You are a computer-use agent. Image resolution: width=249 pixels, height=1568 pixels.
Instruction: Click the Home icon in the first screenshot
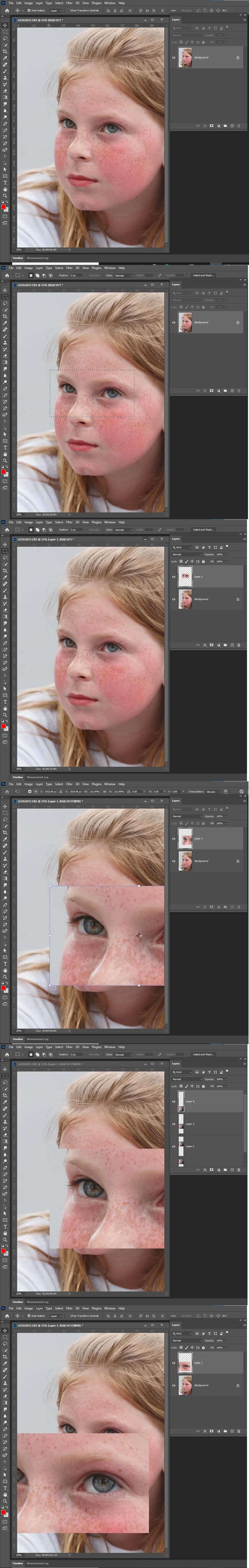(x=7, y=10)
